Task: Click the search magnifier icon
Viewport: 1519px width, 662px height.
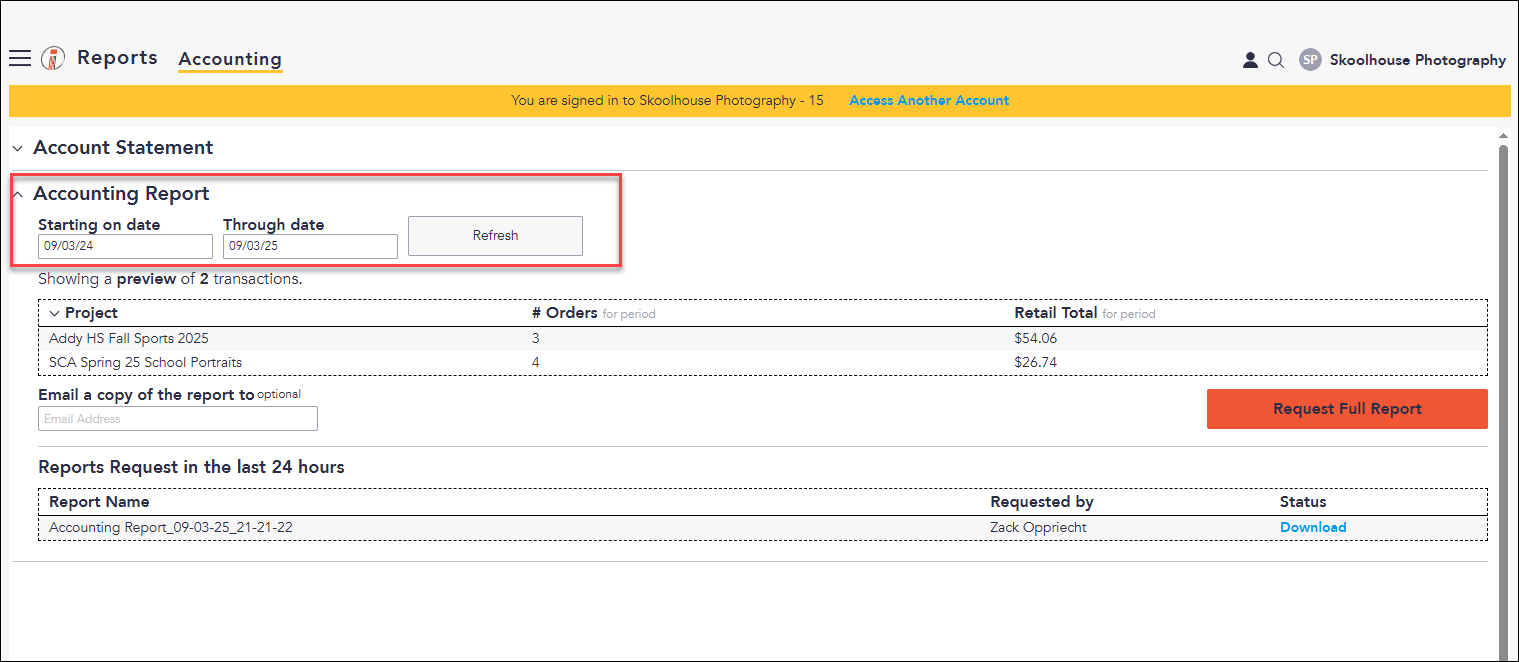Action: (1276, 60)
